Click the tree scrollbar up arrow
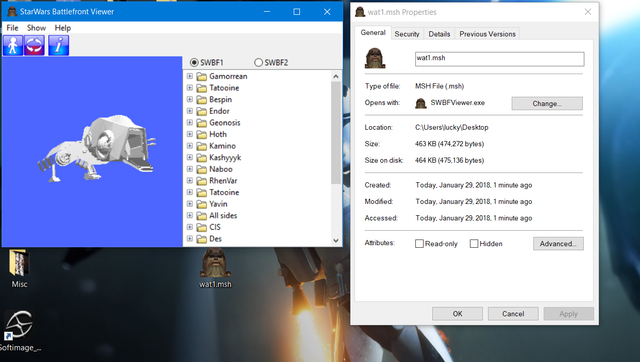640x362 pixels. click(x=336, y=76)
